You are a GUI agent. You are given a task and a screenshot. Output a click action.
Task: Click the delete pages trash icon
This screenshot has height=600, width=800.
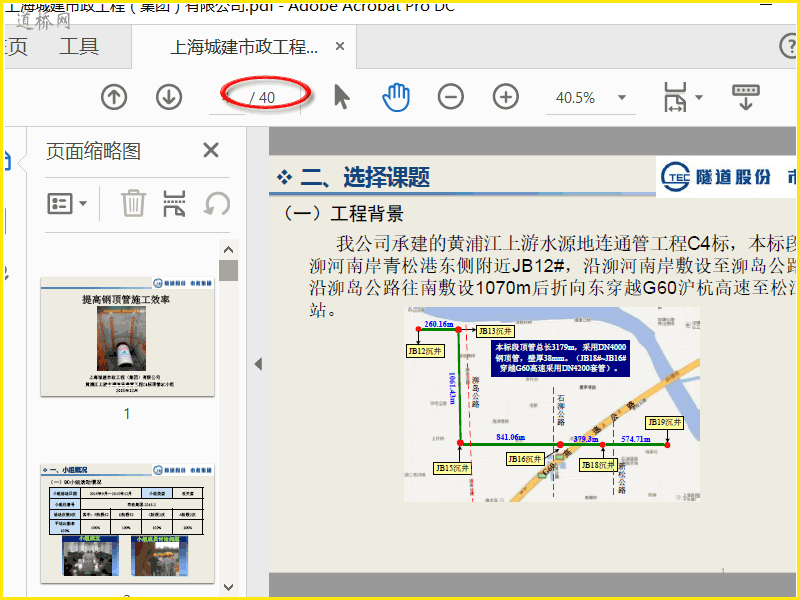point(133,203)
